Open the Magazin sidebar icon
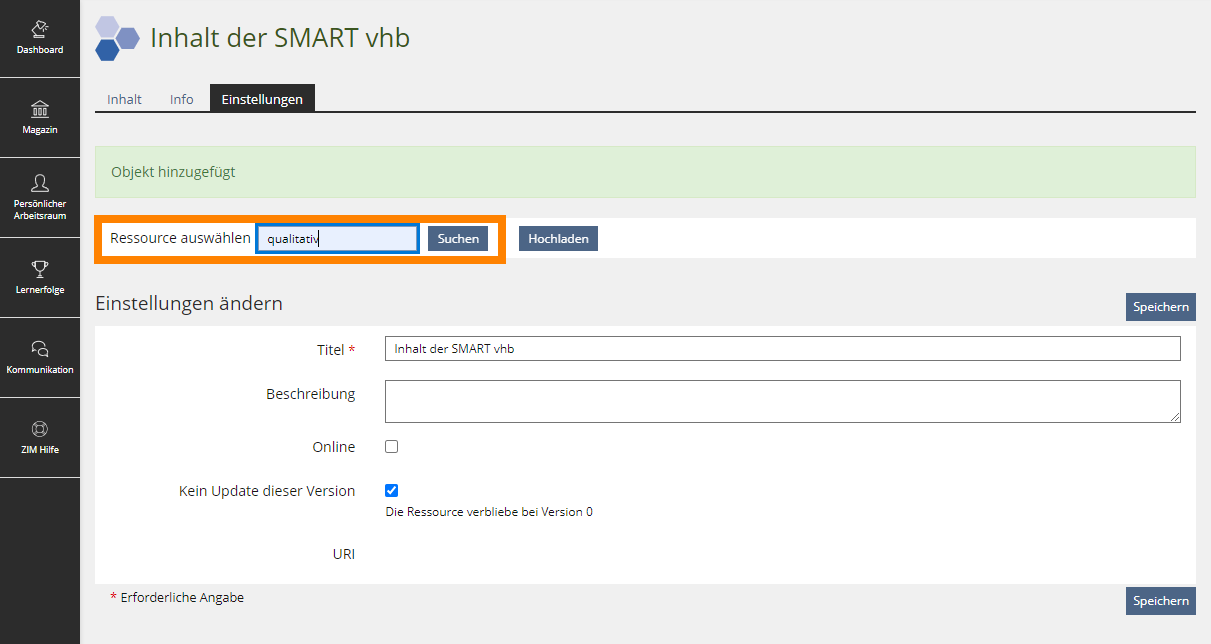The height and width of the screenshot is (644, 1211). tap(40, 108)
